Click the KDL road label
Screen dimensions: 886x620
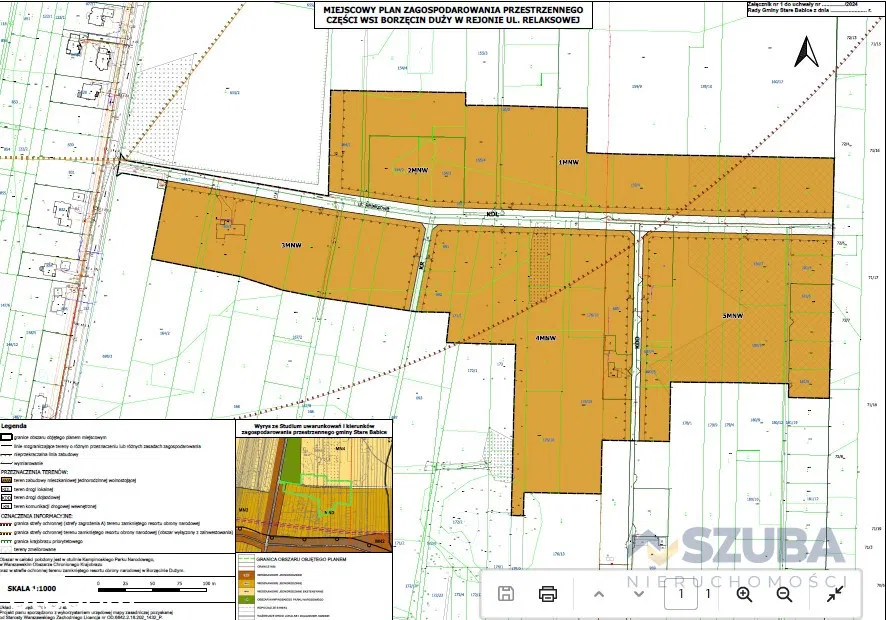click(x=491, y=214)
